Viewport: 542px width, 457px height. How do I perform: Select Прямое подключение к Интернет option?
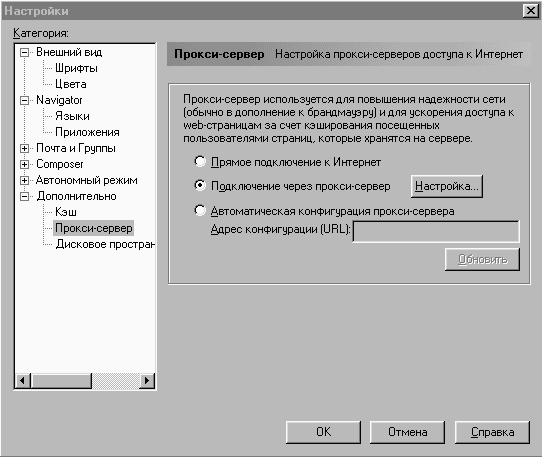point(200,161)
